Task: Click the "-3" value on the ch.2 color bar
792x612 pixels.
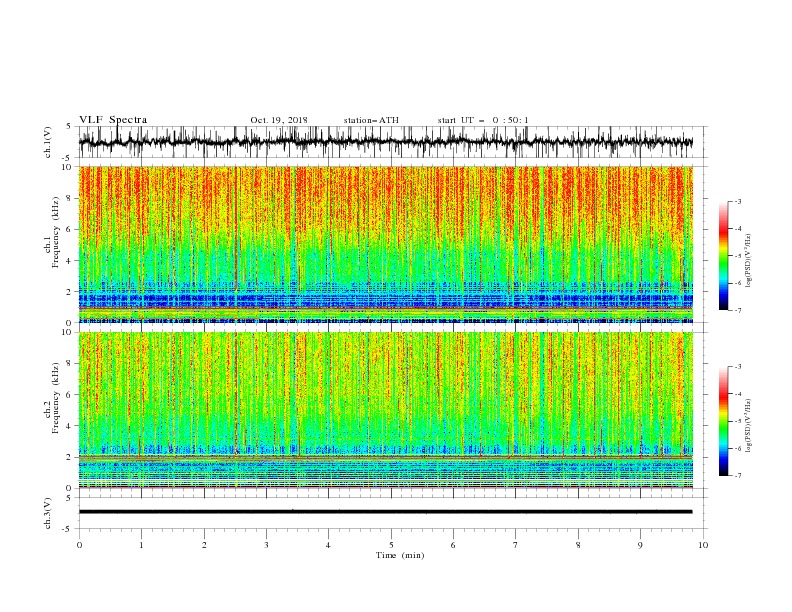Action: tap(737, 366)
